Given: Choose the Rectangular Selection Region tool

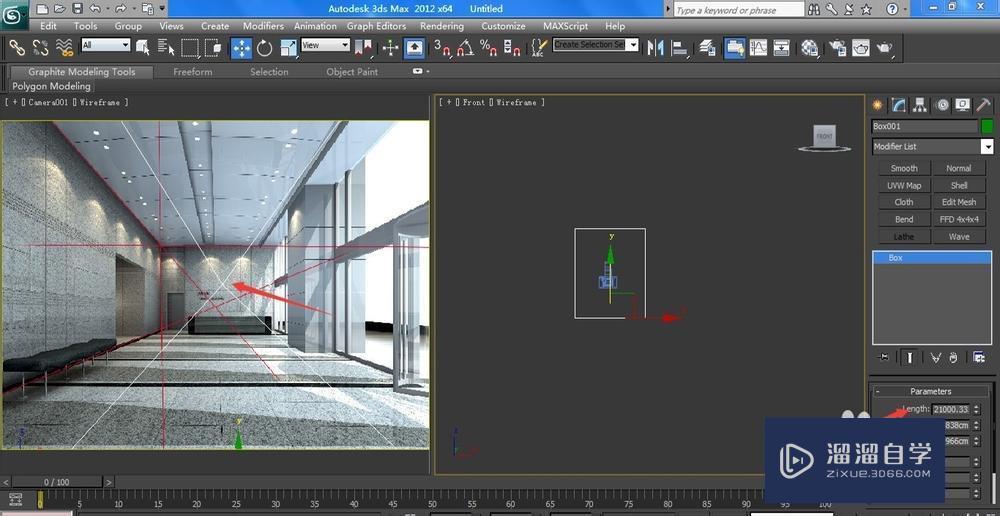Looking at the screenshot, I should (x=189, y=48).
